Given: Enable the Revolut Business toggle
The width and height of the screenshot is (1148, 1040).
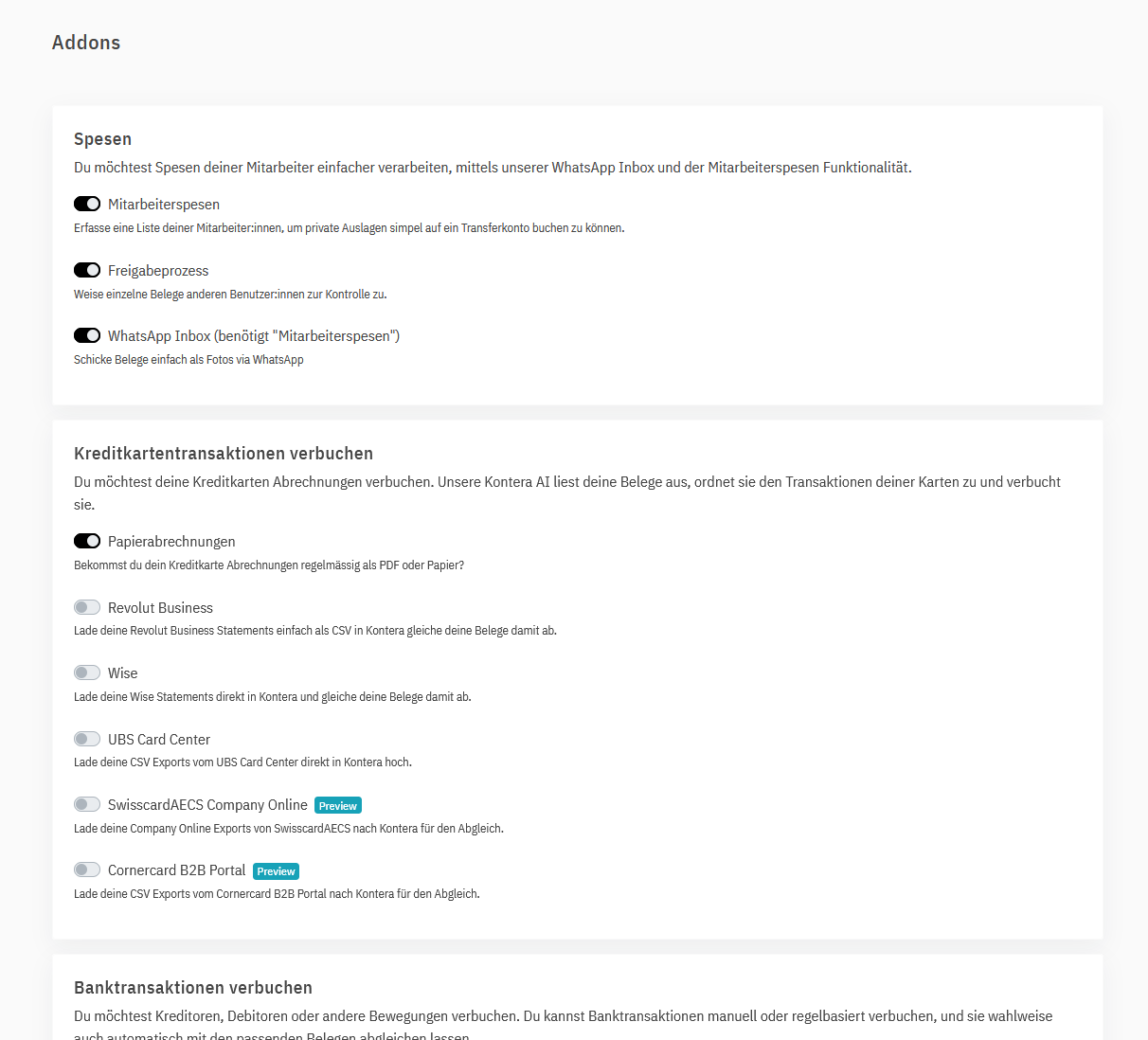Looking at the screenshot, I should tap(87, 607).
